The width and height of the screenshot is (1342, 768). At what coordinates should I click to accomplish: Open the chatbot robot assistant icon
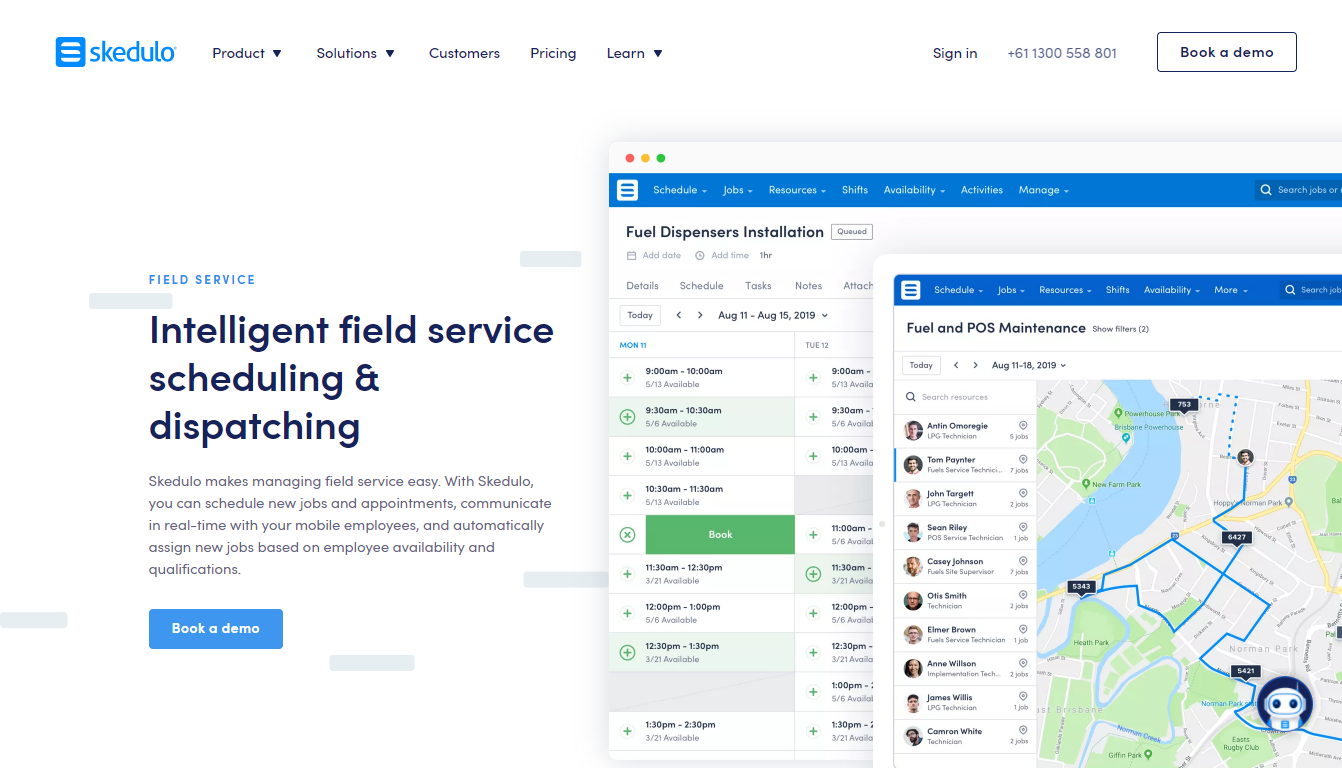1285,705
